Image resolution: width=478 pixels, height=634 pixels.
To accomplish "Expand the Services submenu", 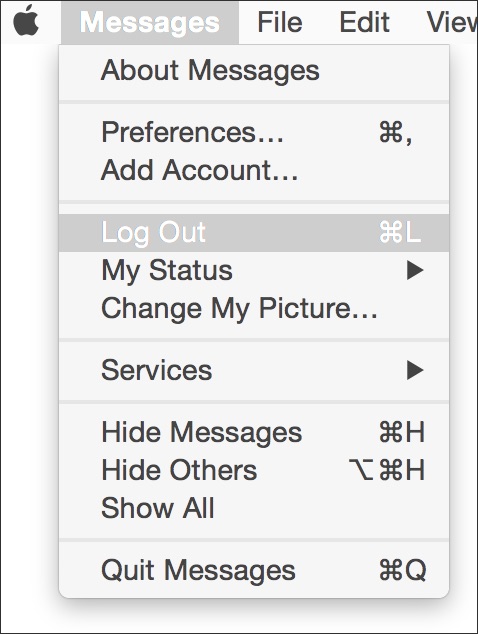I will tap(254, 370).
